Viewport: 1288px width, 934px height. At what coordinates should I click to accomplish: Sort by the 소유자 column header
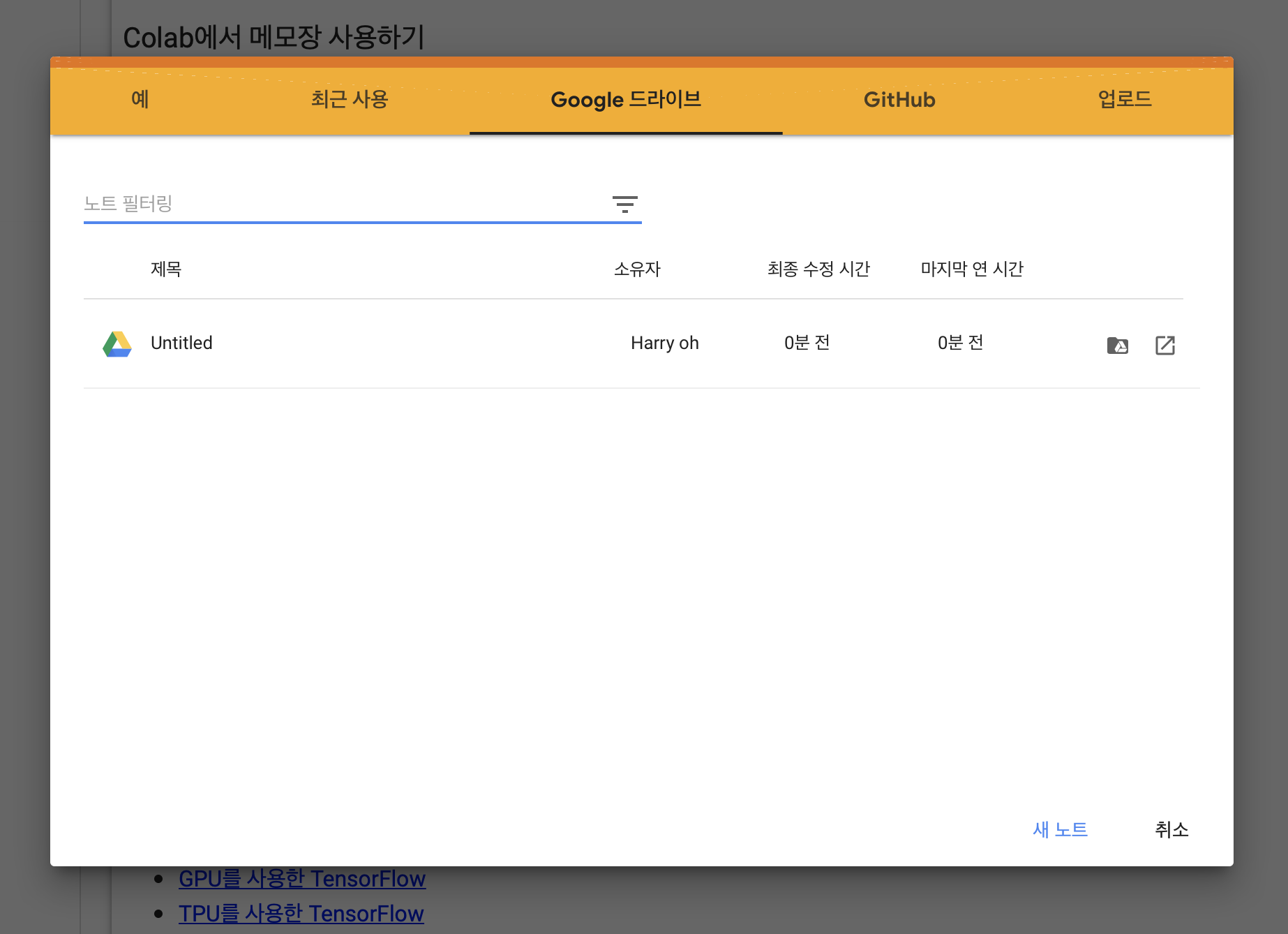637,269
